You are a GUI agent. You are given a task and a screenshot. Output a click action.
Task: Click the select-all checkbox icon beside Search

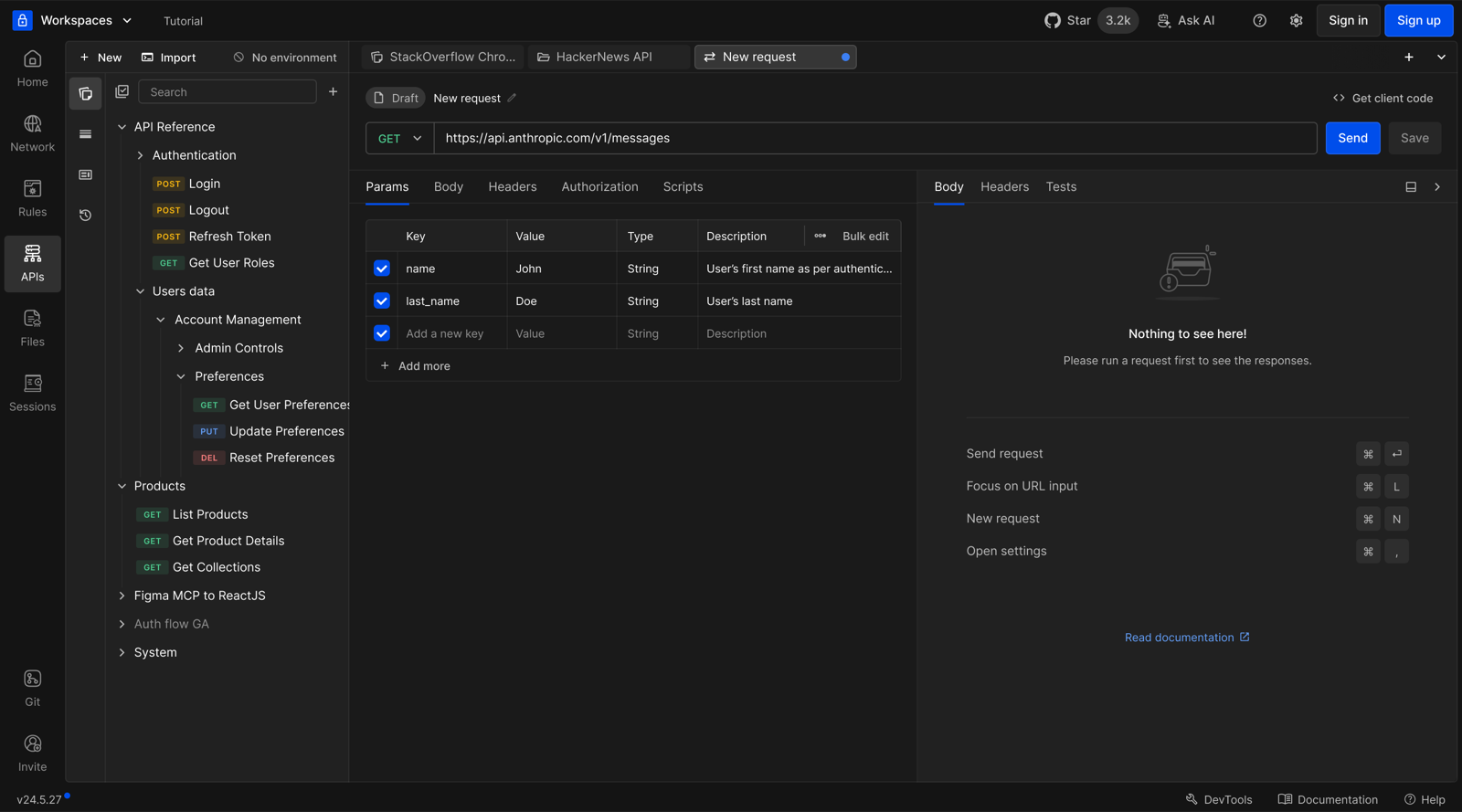122,91
